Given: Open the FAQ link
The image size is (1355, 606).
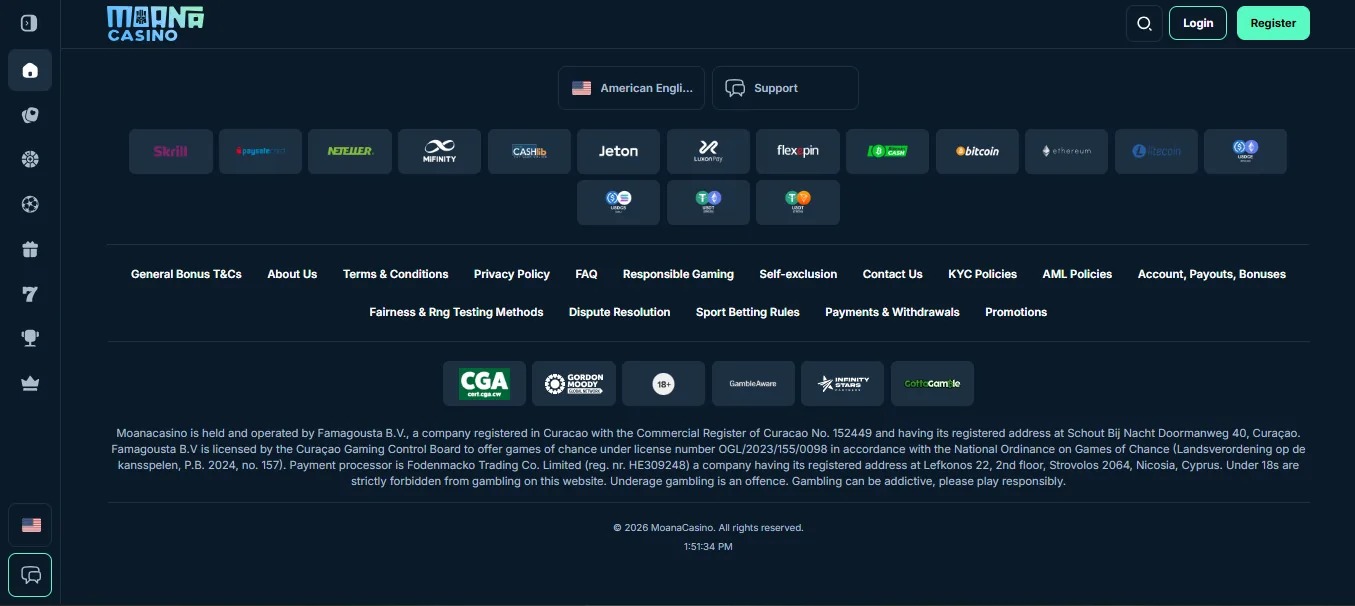Looking at the screenshot, I should tap(586, 274).
